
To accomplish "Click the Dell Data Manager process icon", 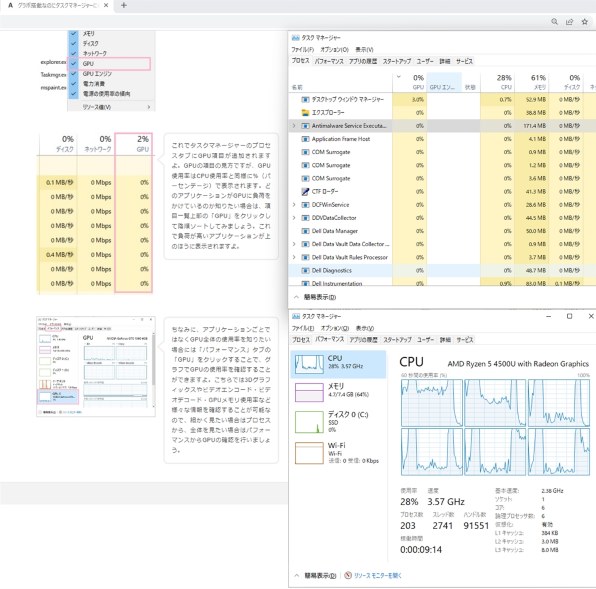I will point(305,231).
